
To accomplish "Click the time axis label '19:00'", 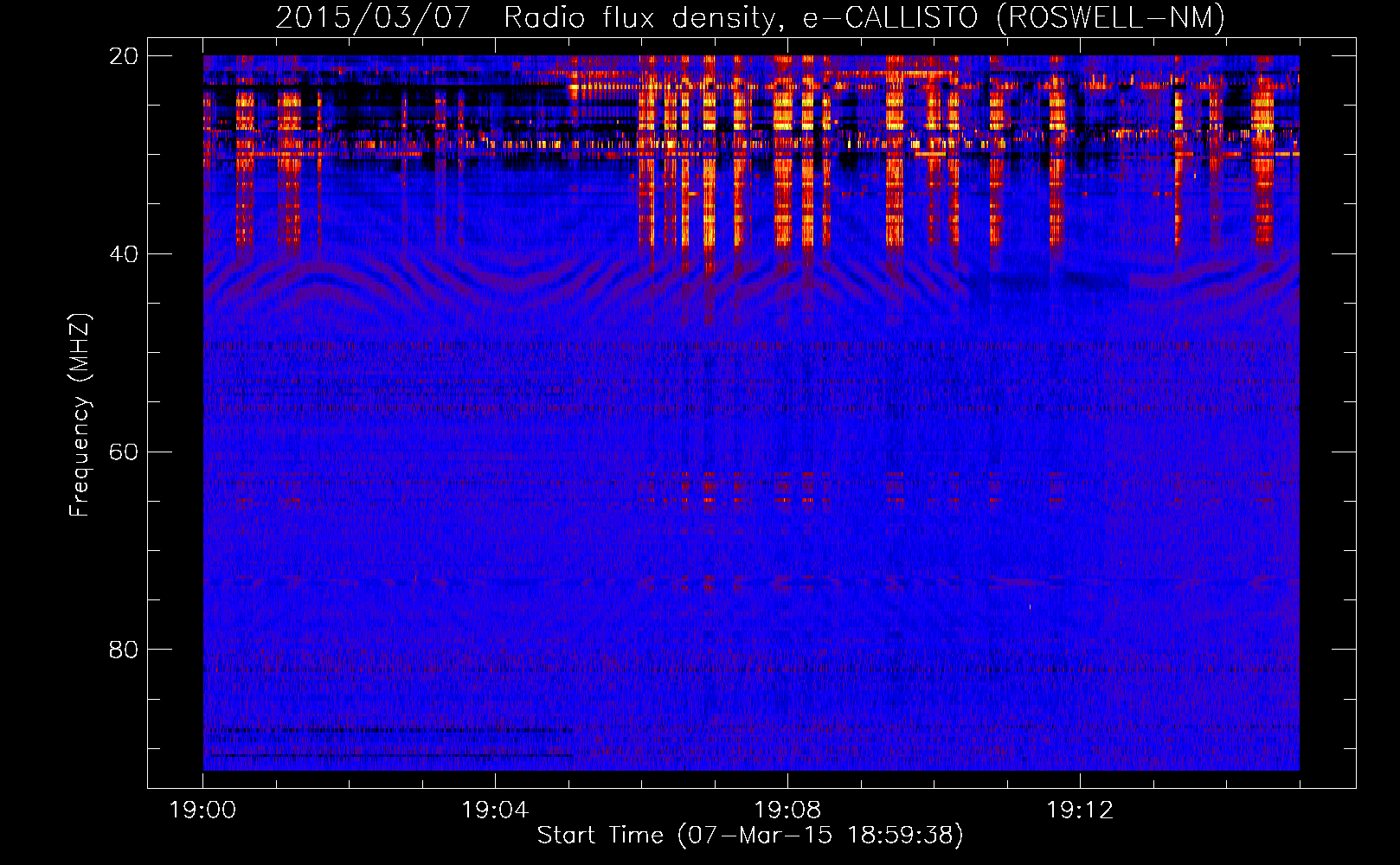I will tap(203, 811).
